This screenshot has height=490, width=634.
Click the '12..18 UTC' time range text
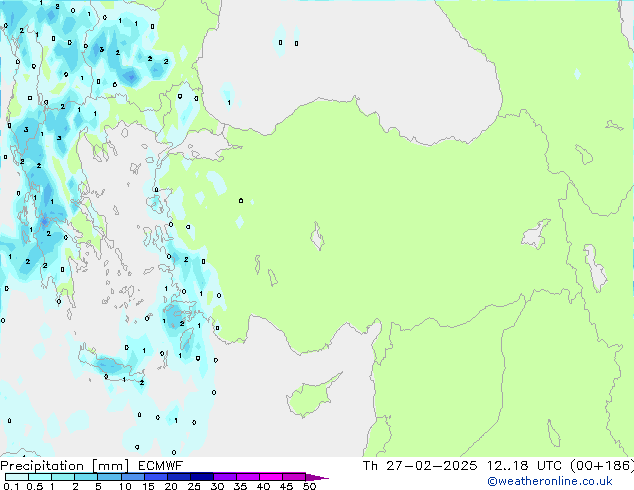[x=524, y=466]
